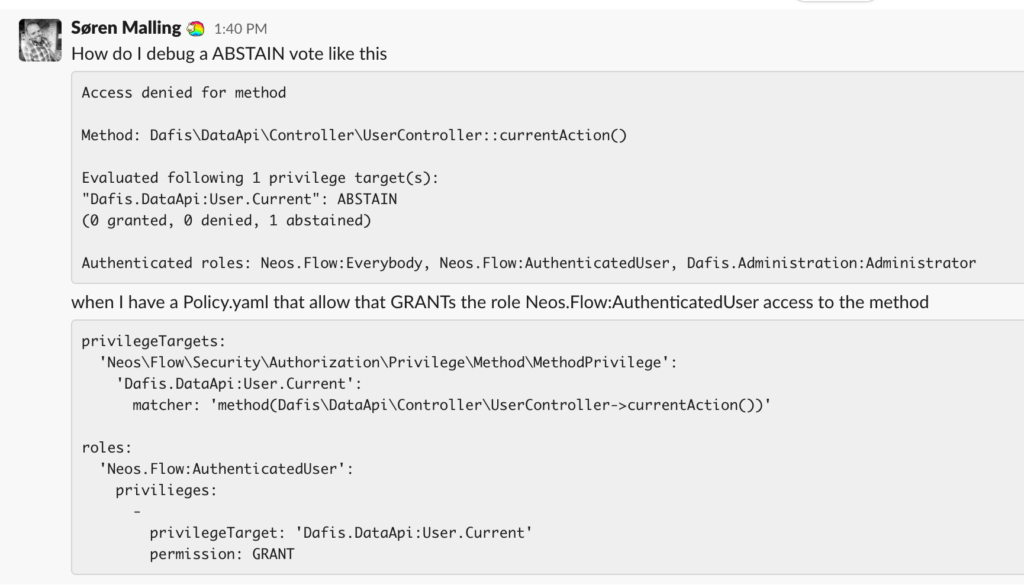The height and width of the screenshot is (588, 1024).
Task: Click the "matcher:" line in the YAML block
Action: [451, 405]
